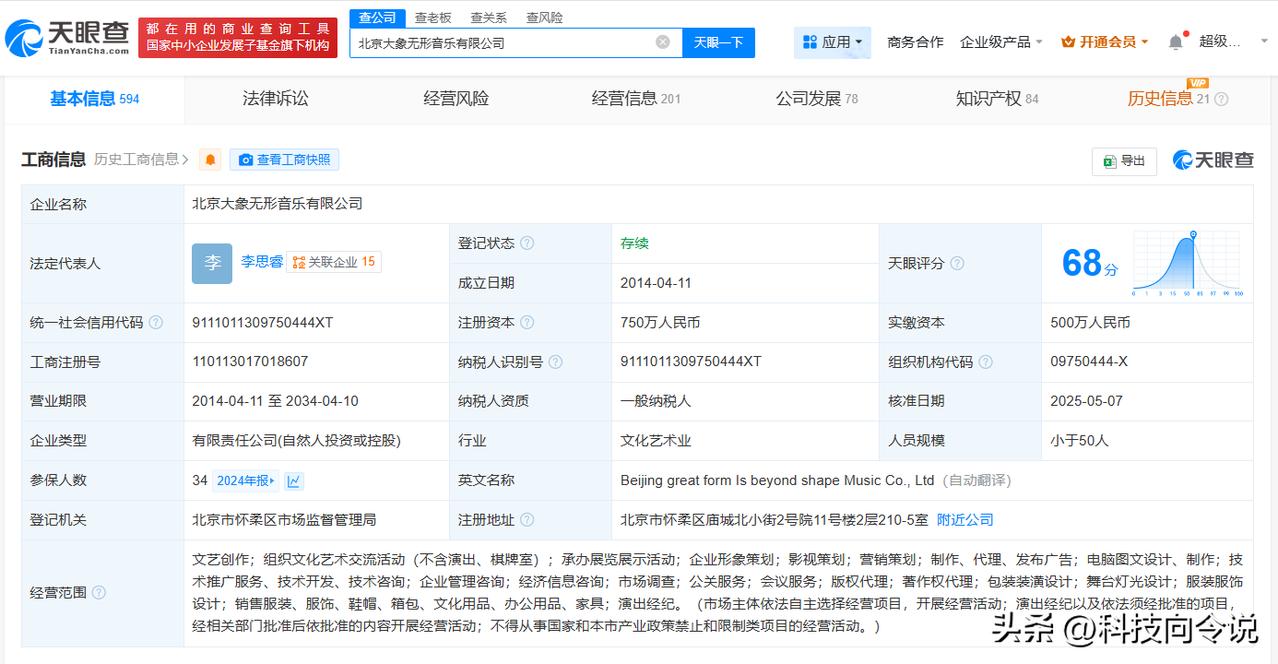The image size is (1278, 664).
Task: Click business term 2014-04-11 至 2034-04-10
Action: coord(275,401)
